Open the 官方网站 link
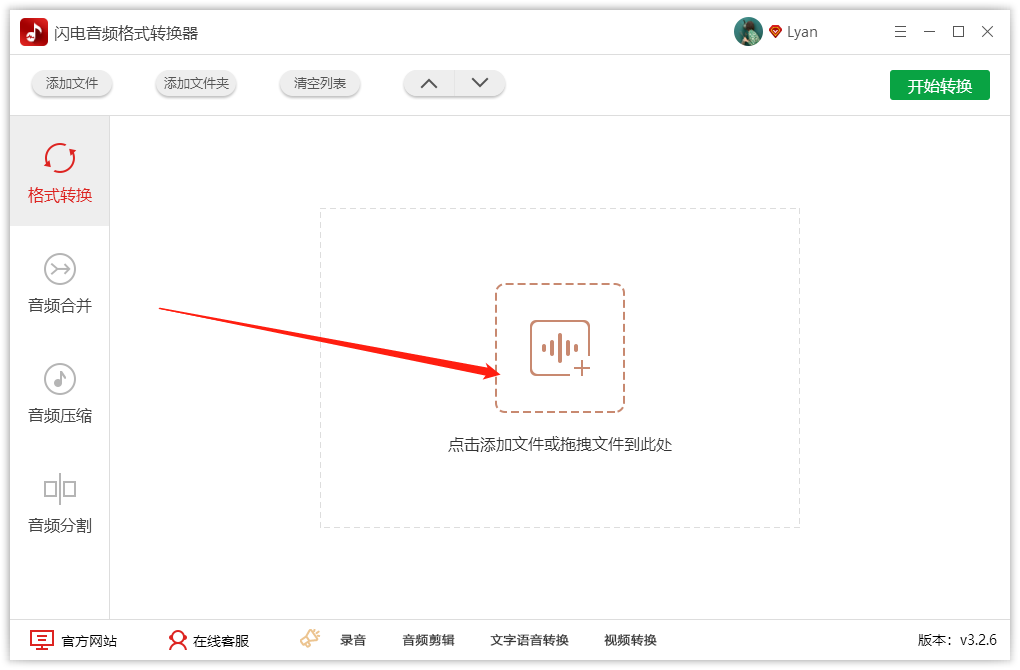Image resolution: width=1020 pixels, height=670 pixels. 89,641
